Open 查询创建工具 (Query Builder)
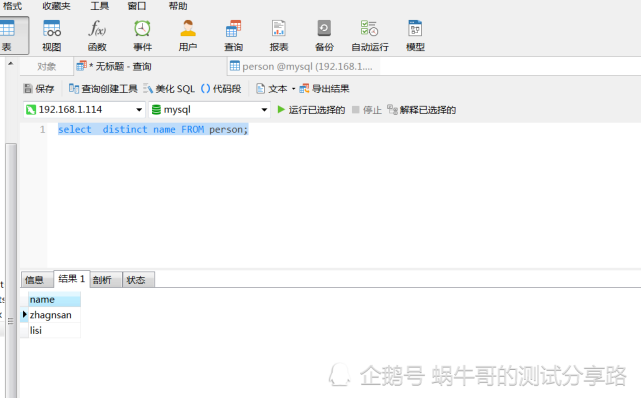The height and width of the screenshot is (398, 641). point(103,89)
